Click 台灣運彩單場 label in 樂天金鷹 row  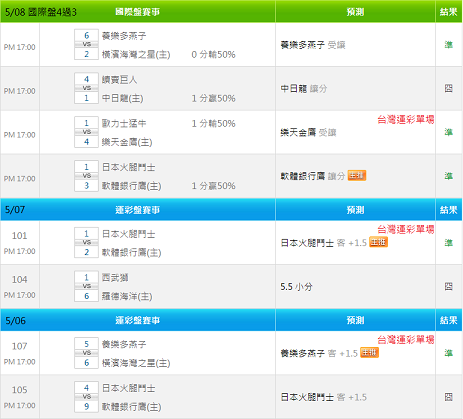(x=406, y=119)
